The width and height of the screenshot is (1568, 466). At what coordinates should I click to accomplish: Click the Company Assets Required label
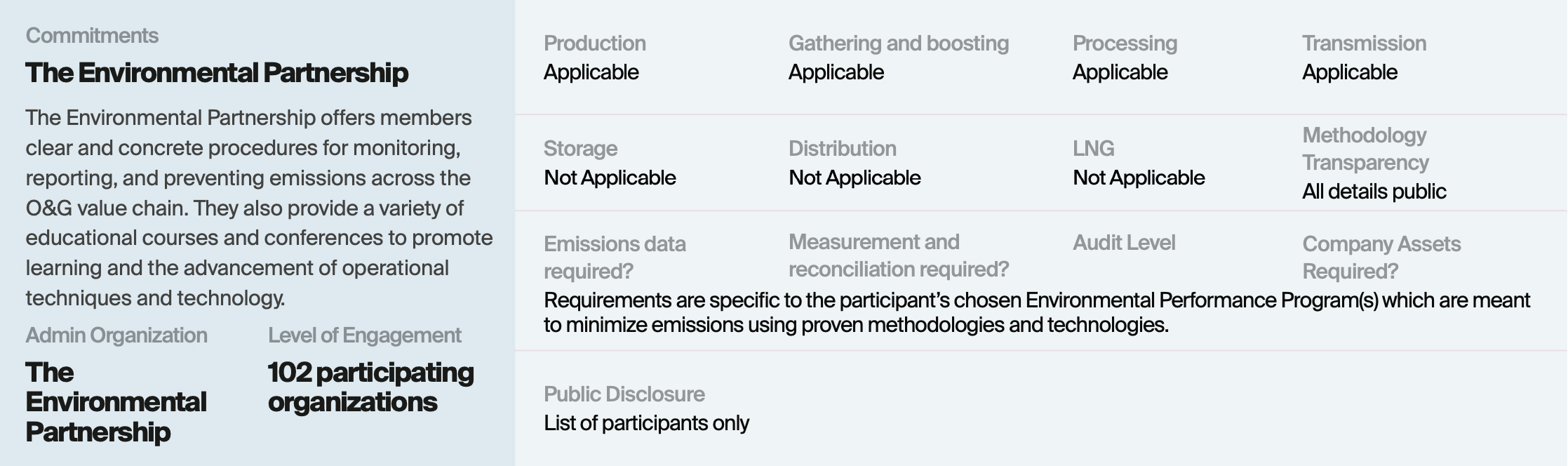coord(1381,258)
